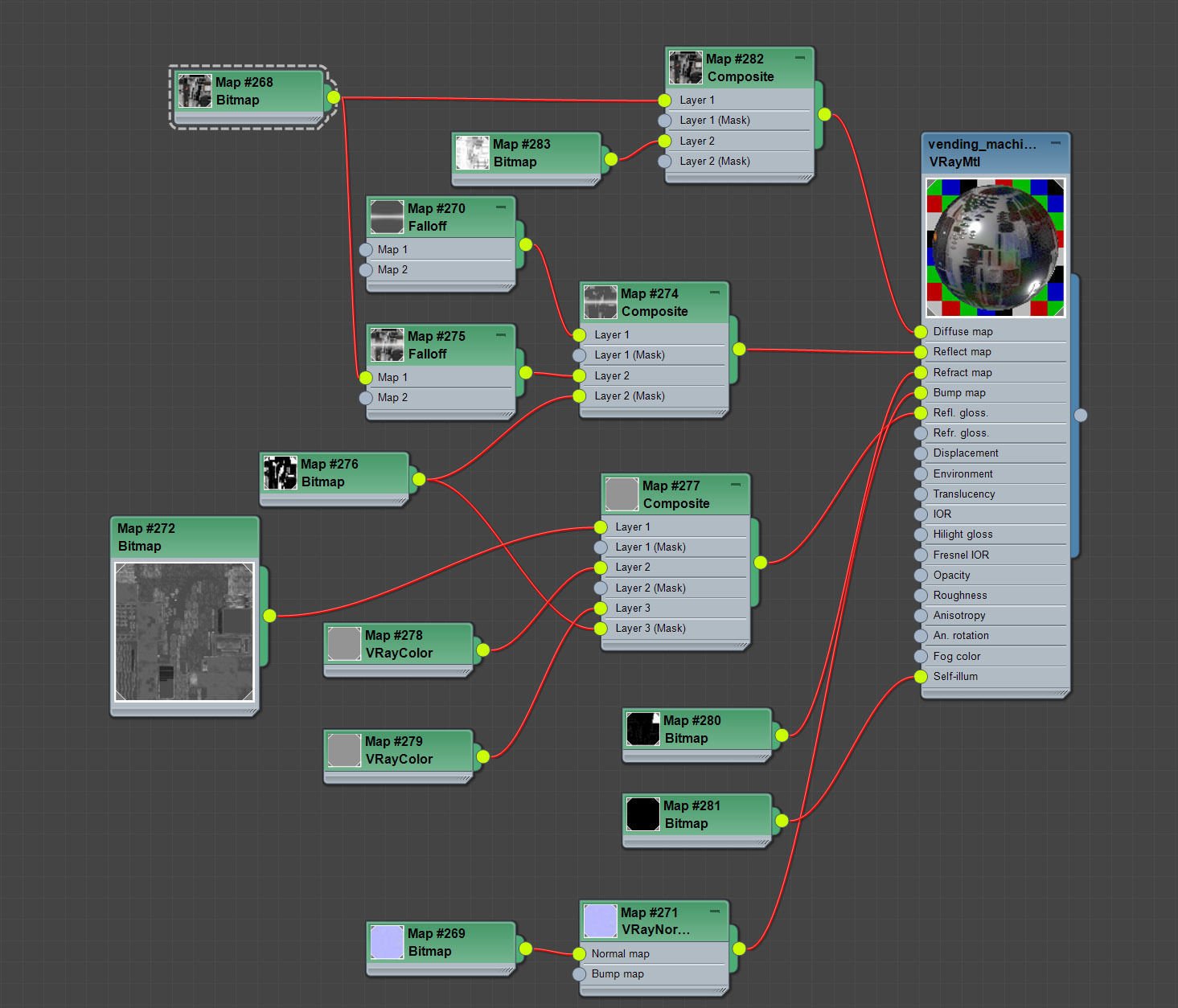Viewport: 1178px width, 1008px height.
Task: Click the Map #277 Composite output socket
Action: pyautogui.click(x=760, y=562)
